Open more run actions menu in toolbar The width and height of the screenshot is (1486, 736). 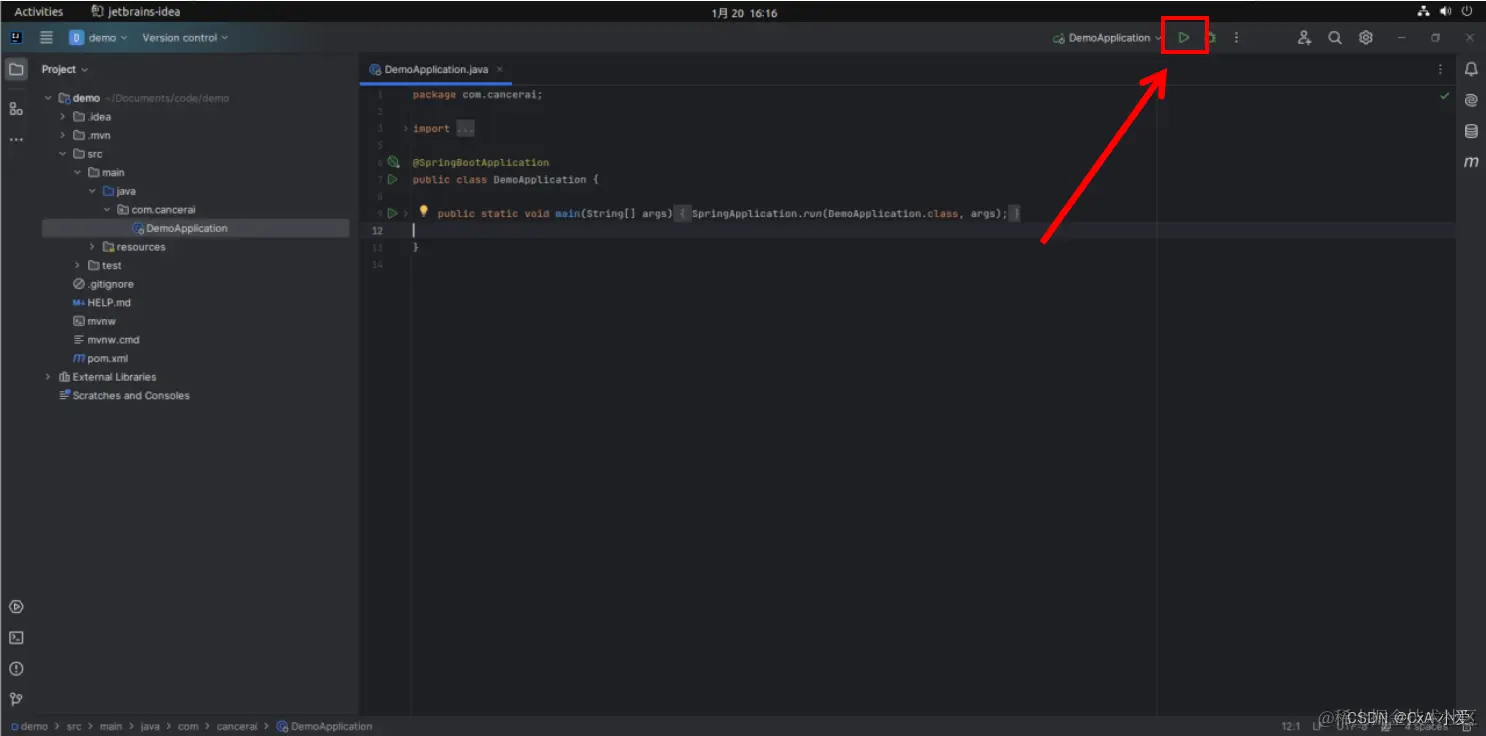click(x=1236, y=38)
